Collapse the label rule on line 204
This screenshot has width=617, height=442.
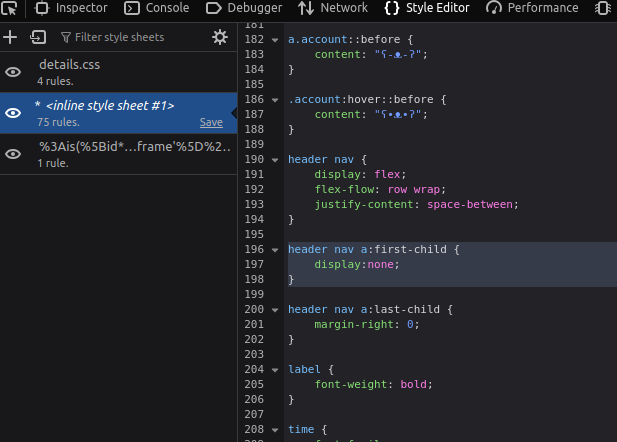(x=275, y=370)
